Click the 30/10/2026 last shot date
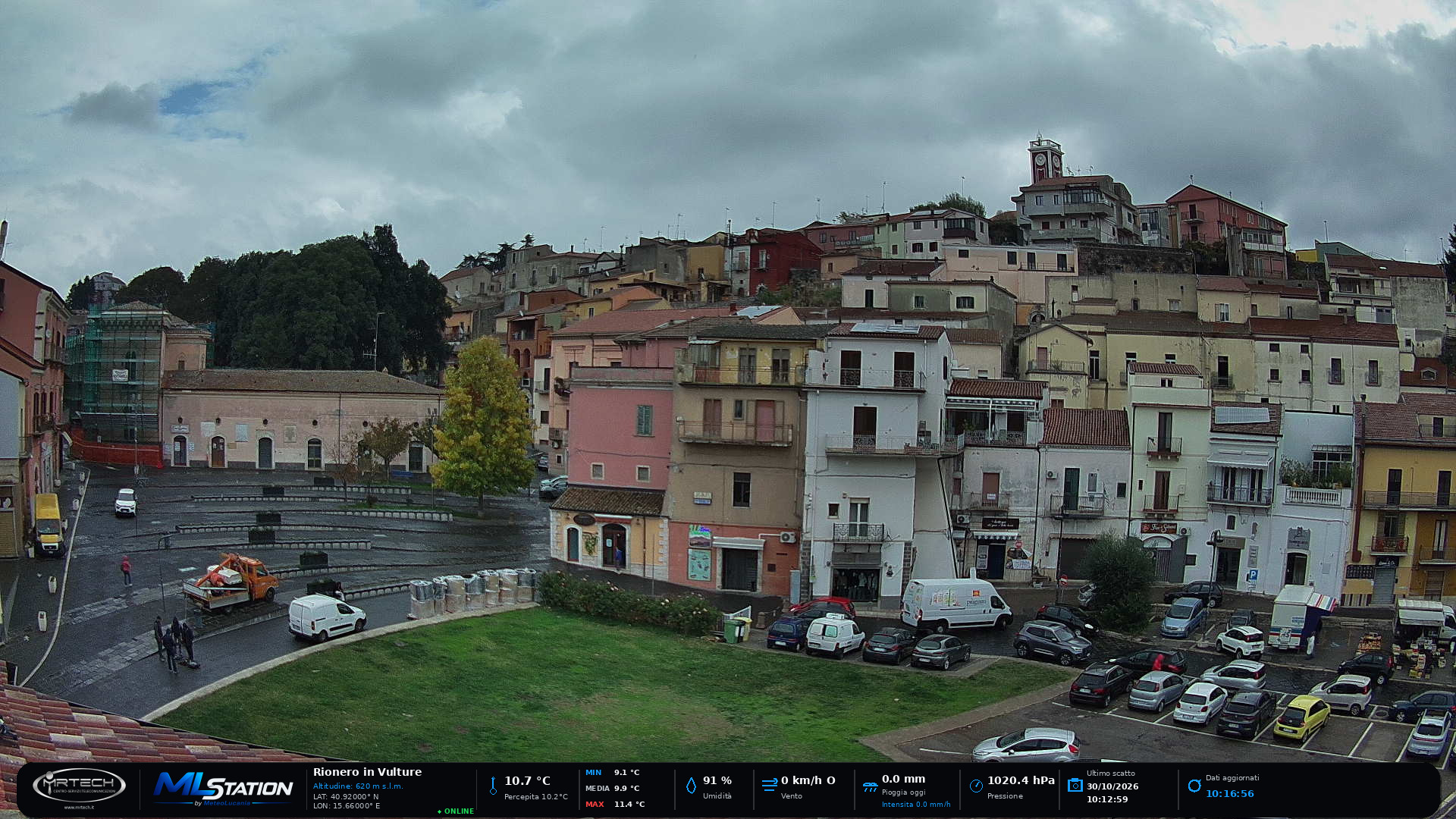Viewport: 1456px width, 819px height. [1112, 787]
